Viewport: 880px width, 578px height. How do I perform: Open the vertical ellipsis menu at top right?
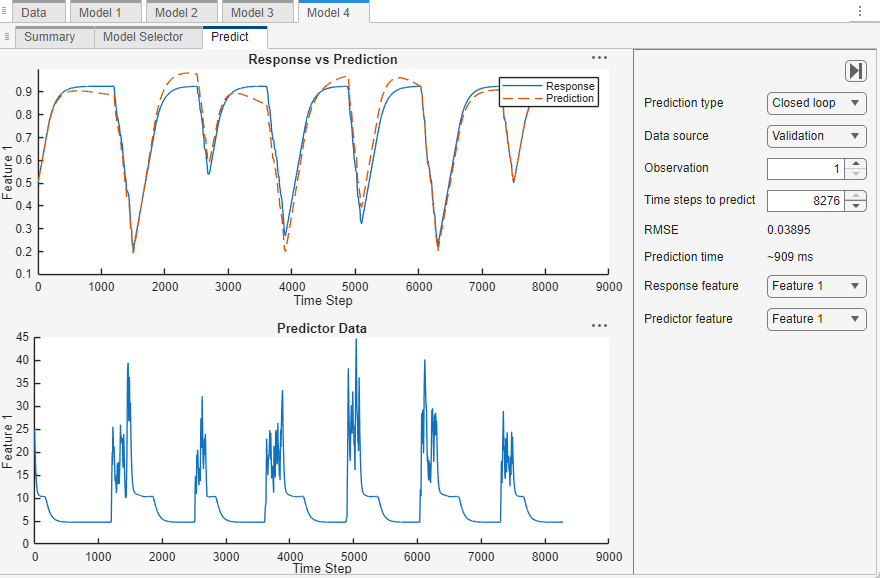click(x=860, y=11)
